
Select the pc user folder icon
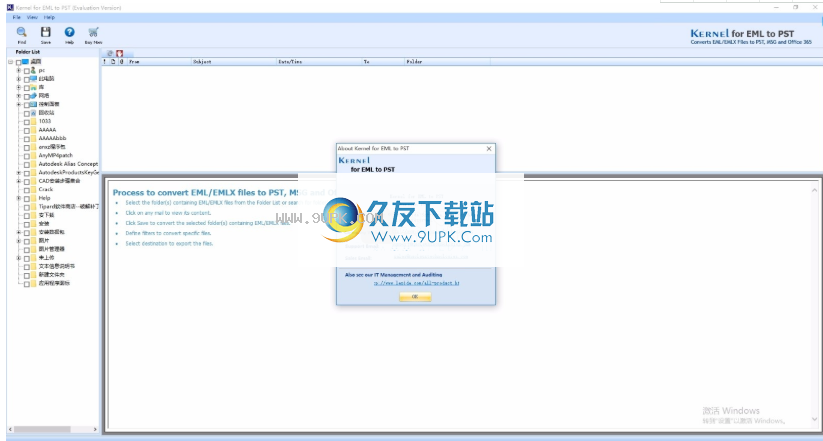tap(34, 70)
